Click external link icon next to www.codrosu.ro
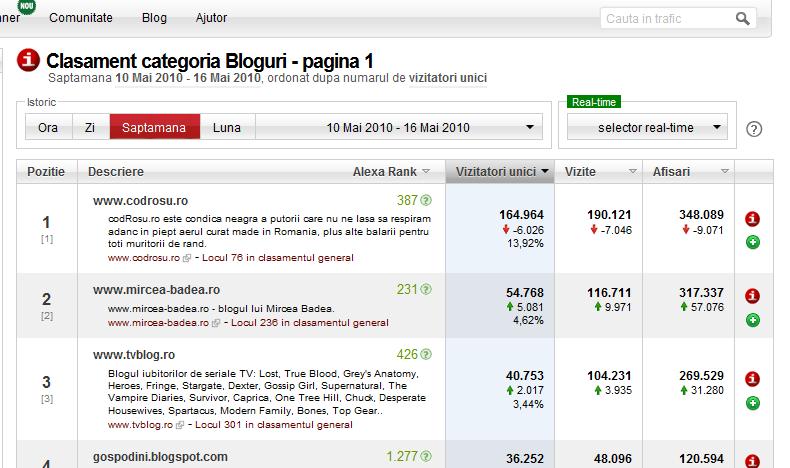790x468 pixels. coord(186,258)
